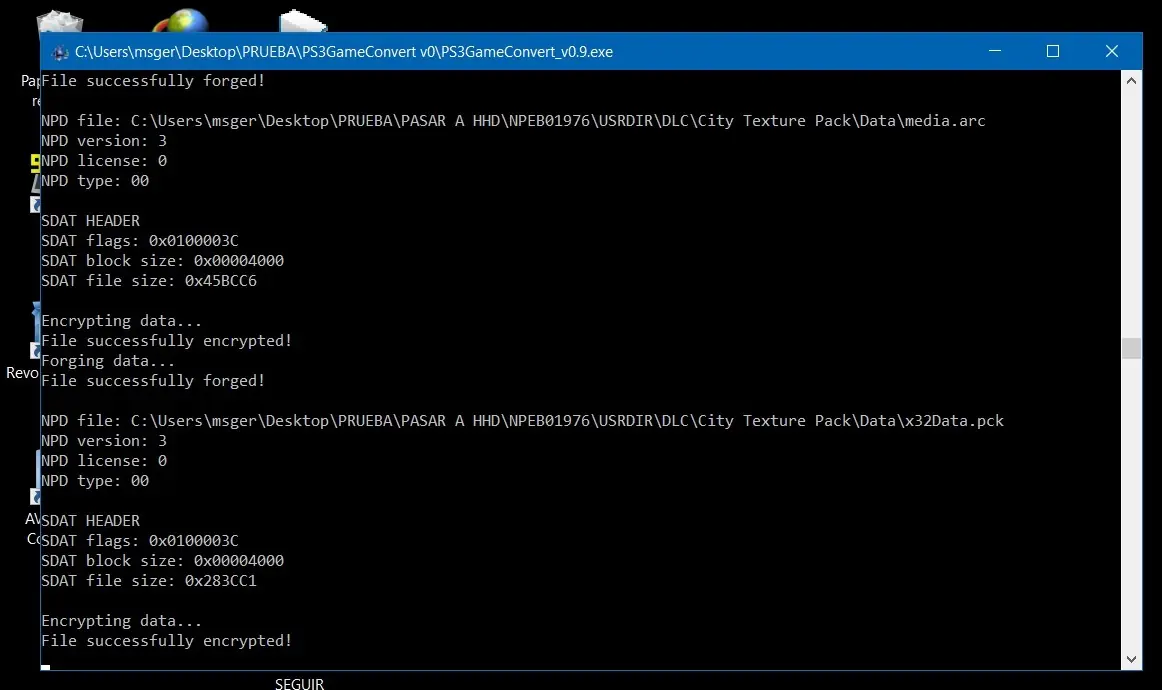1162x690 pixels.
Task: Click the console scrollbar down arrow
Action: pyautogui.click(x=1131, y=659)
